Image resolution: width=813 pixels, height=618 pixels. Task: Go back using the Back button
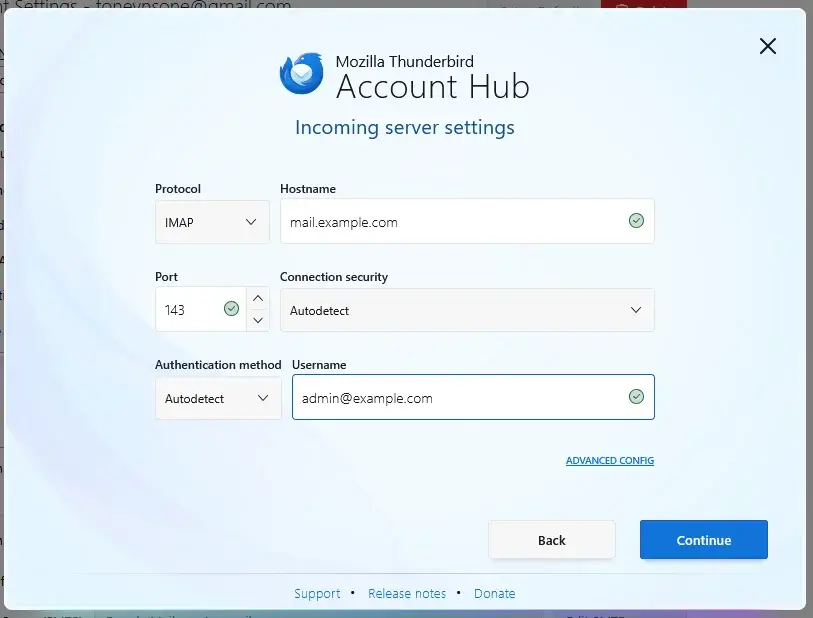[551, 540]
